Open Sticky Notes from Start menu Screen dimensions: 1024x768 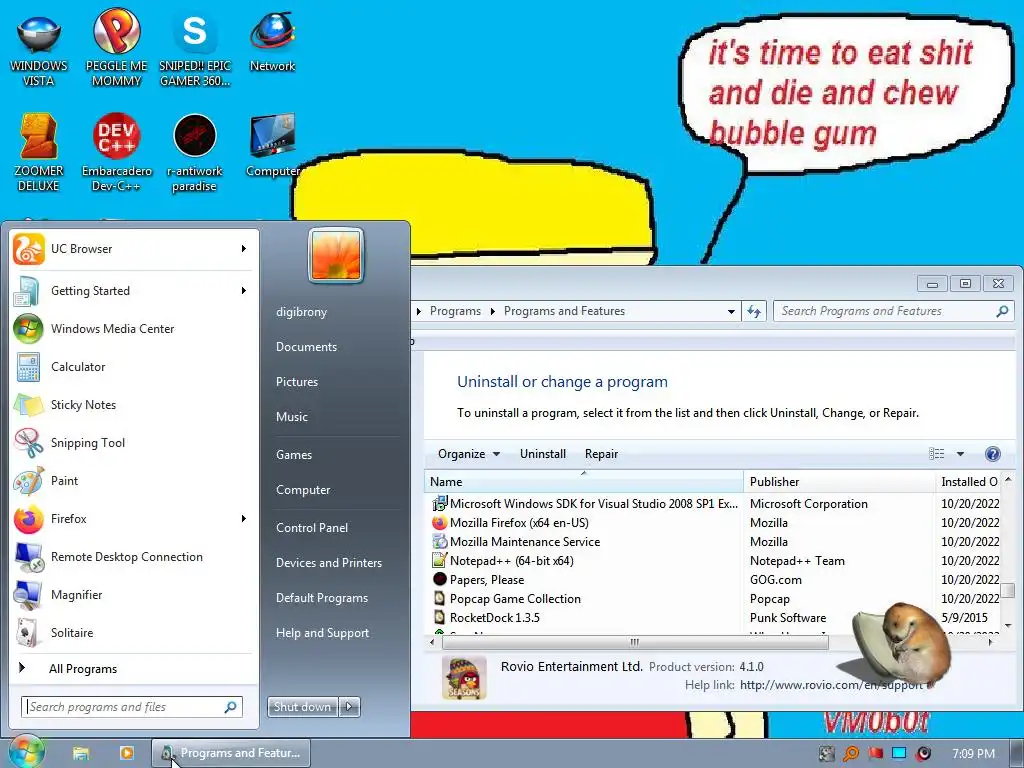pyautogui.click(x=131, y=404)
